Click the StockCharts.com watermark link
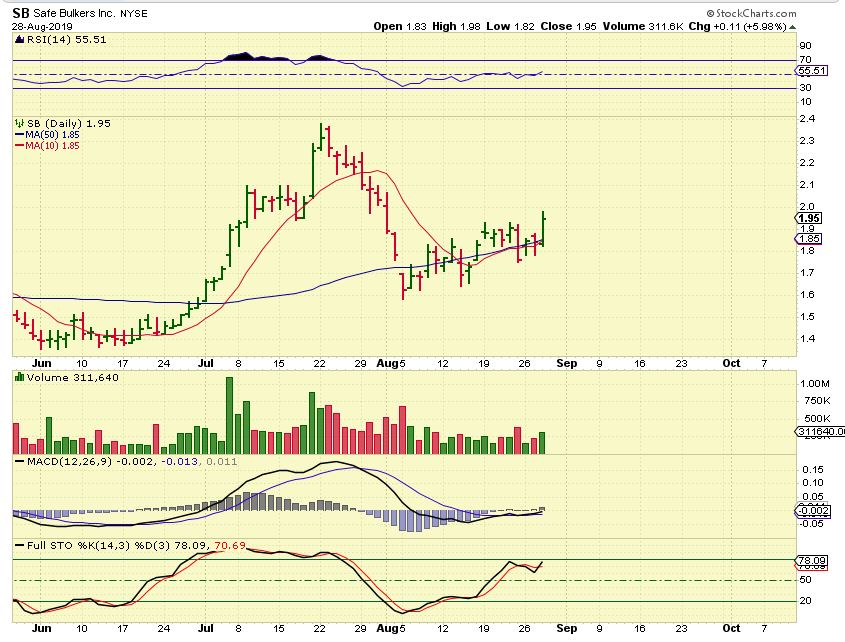845x642 pixels. point(751,13)
